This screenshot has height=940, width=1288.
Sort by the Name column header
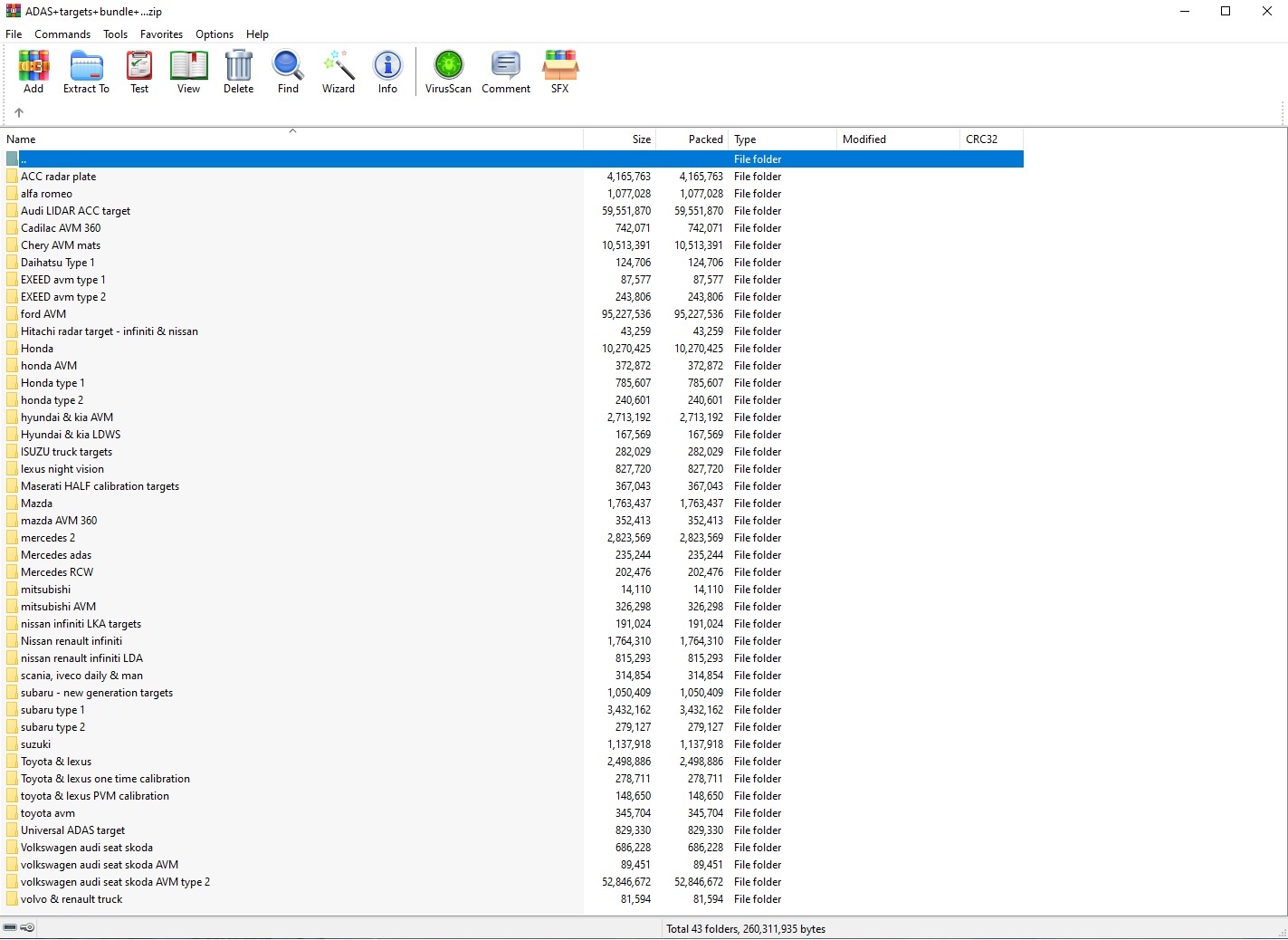pos(292,139)
